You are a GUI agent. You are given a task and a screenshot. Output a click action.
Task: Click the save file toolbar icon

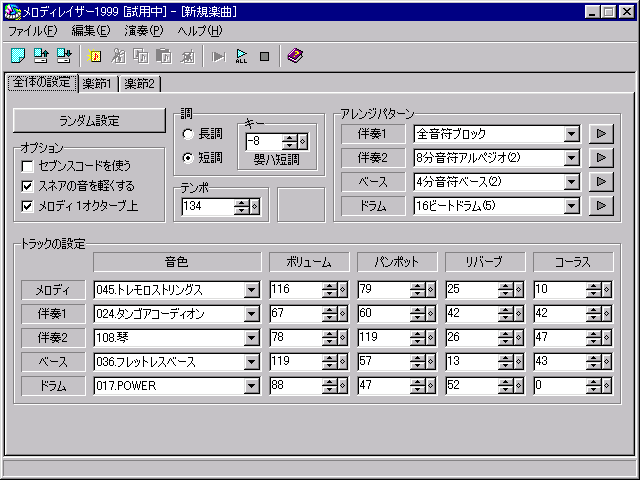tap(64, 56)
